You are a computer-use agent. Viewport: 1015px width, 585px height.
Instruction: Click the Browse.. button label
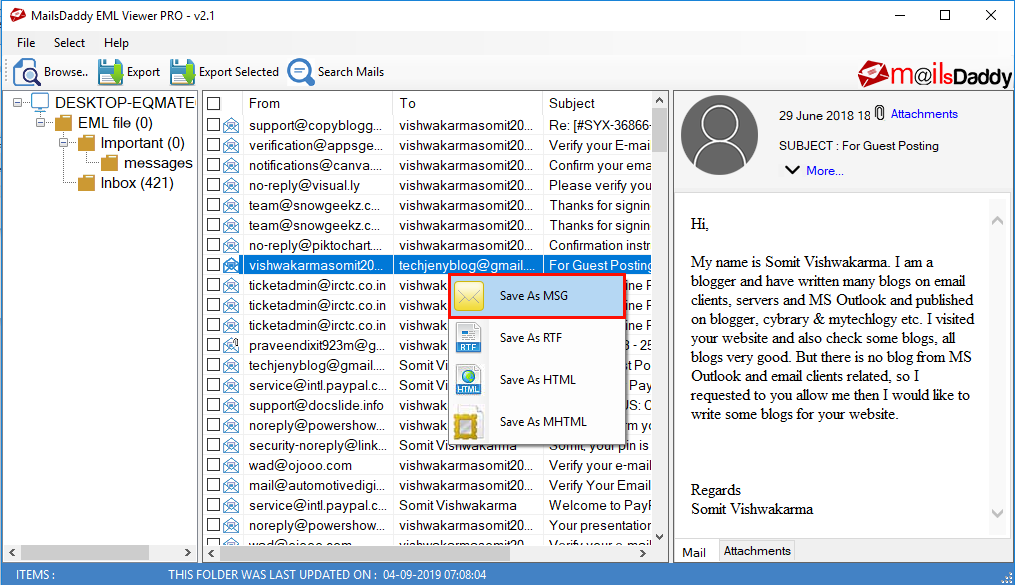coord(66,72)
